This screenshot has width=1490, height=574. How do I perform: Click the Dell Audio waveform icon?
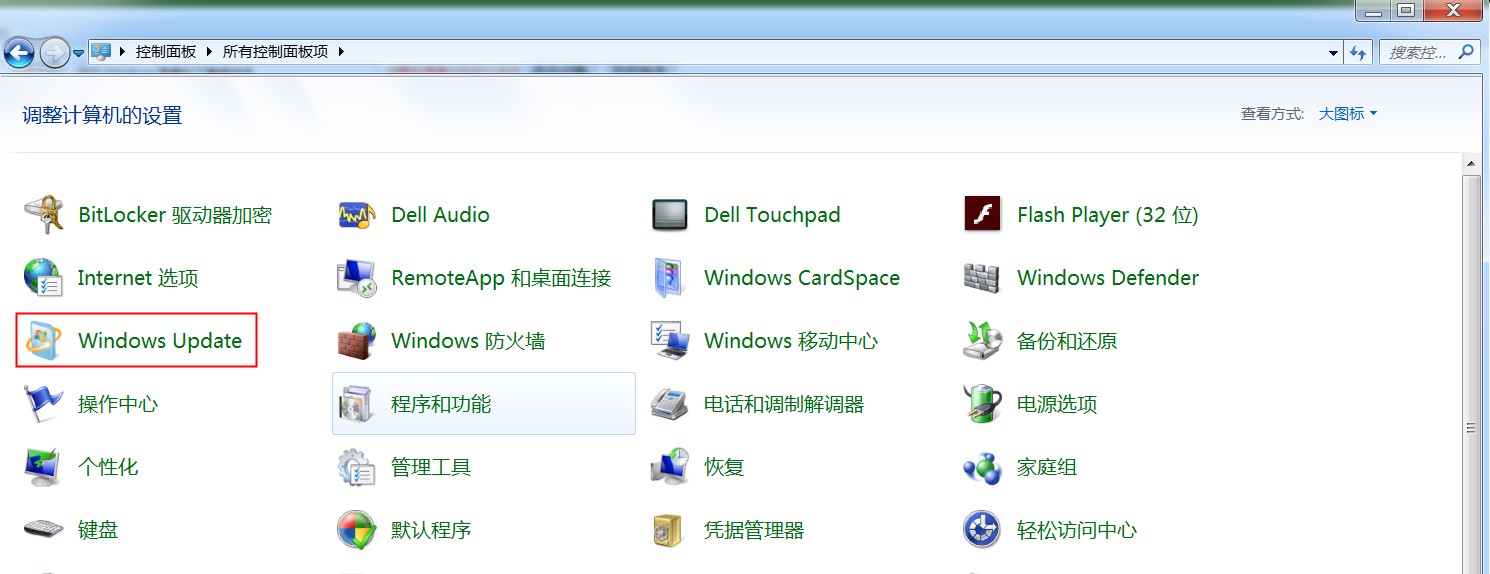(x=357, y=215)
